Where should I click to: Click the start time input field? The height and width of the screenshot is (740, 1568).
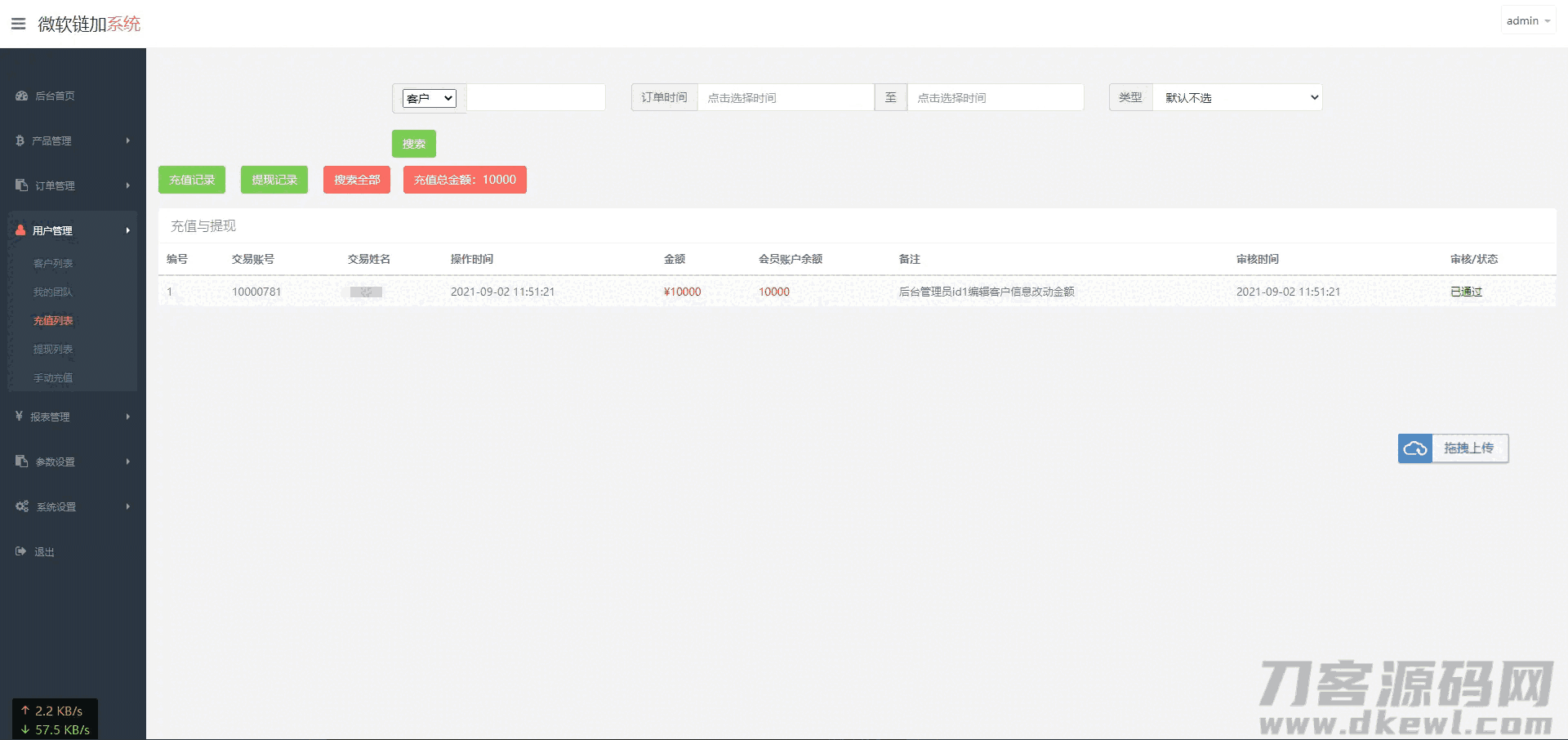tap(785, 97)
